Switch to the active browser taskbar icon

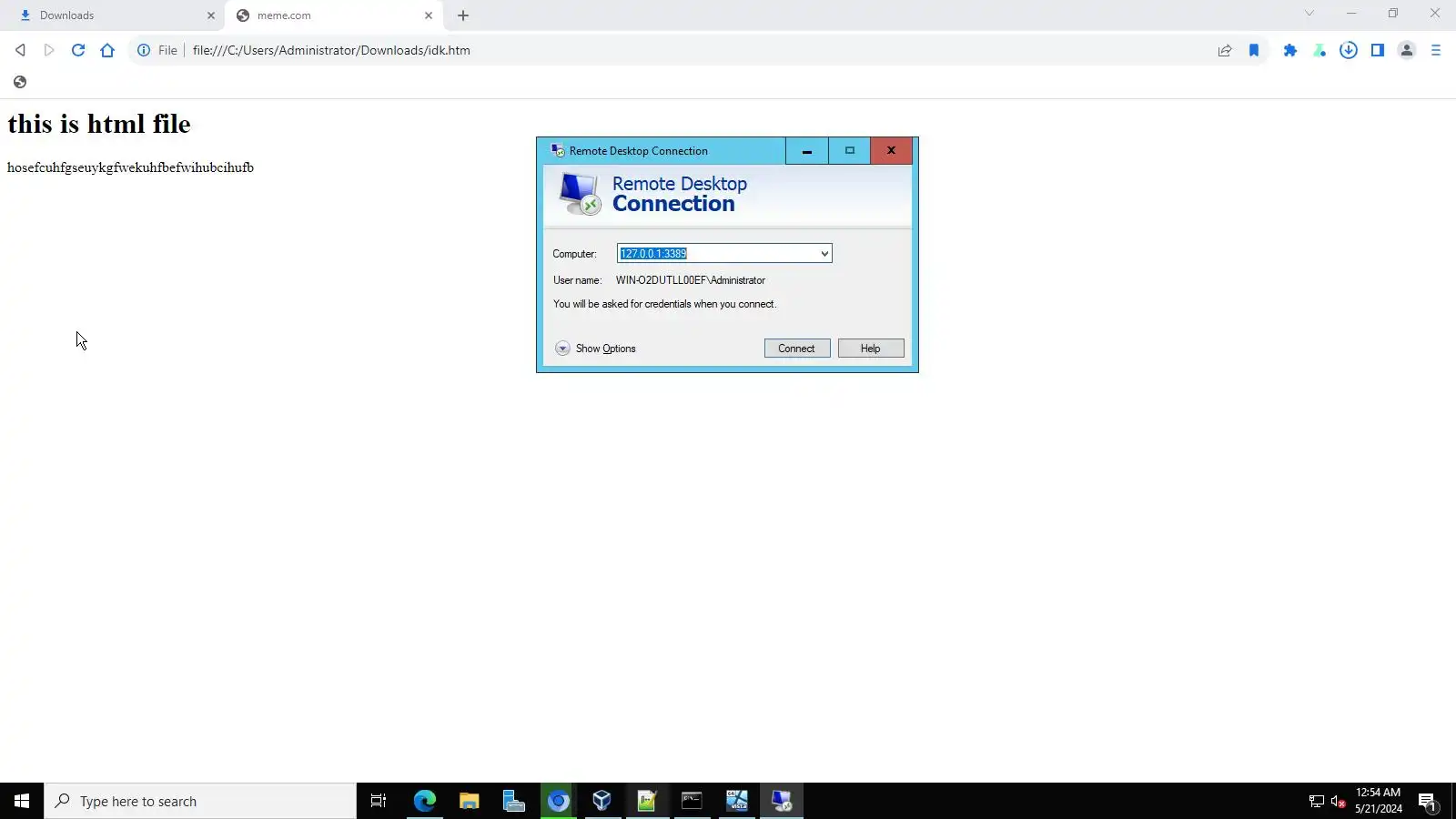coord(559,801)
